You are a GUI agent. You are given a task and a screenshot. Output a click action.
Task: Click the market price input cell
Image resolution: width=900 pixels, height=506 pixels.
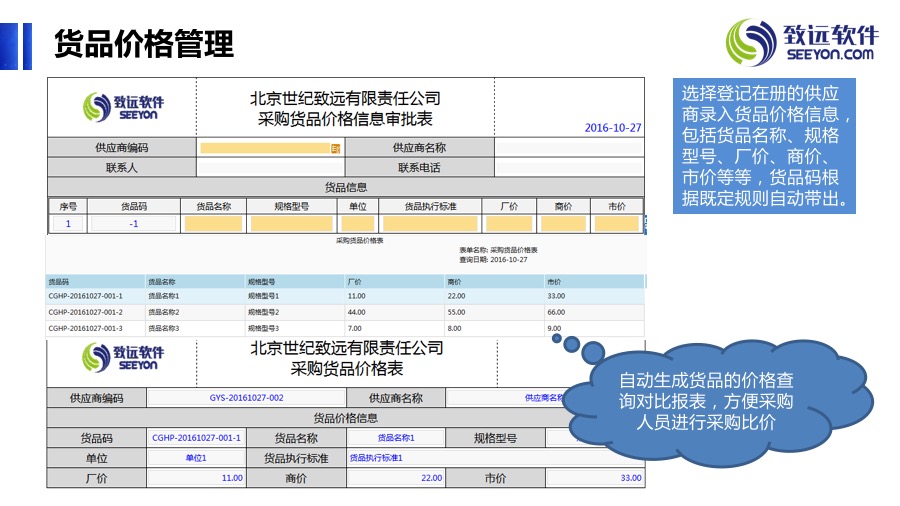[617, 224]
